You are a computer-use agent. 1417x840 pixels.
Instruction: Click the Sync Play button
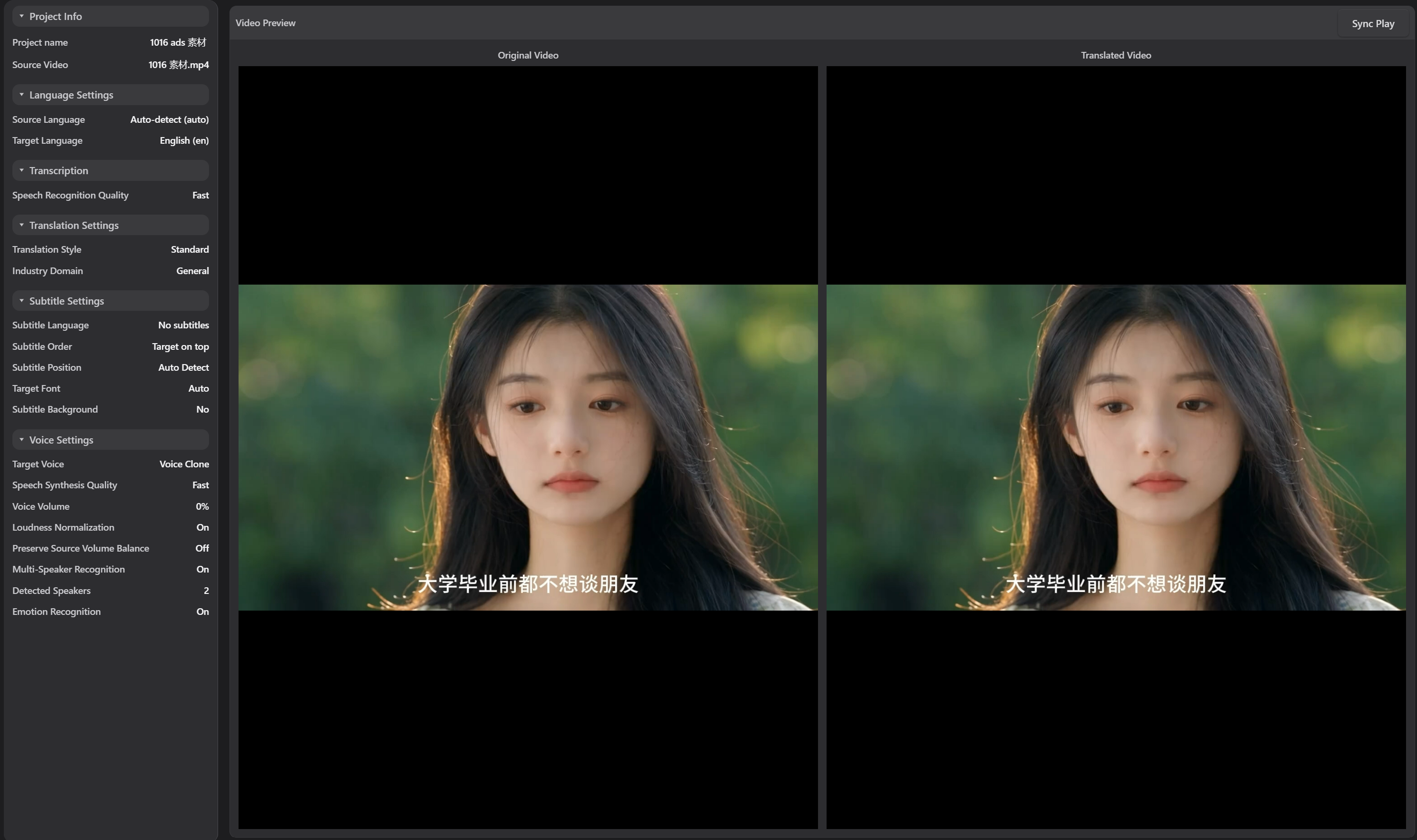1373,23
